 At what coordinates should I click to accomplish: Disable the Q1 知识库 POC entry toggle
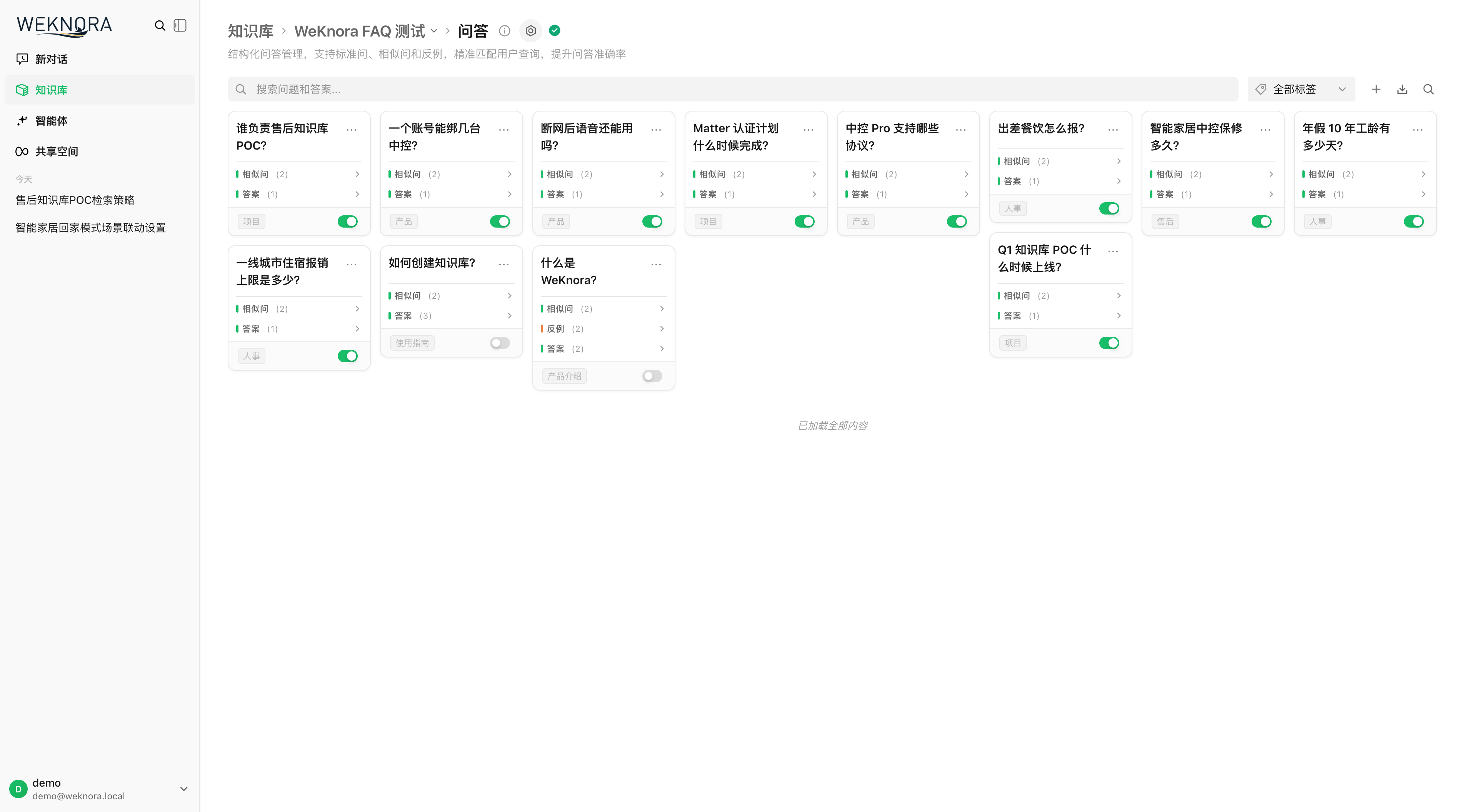tap(1109, 343)
